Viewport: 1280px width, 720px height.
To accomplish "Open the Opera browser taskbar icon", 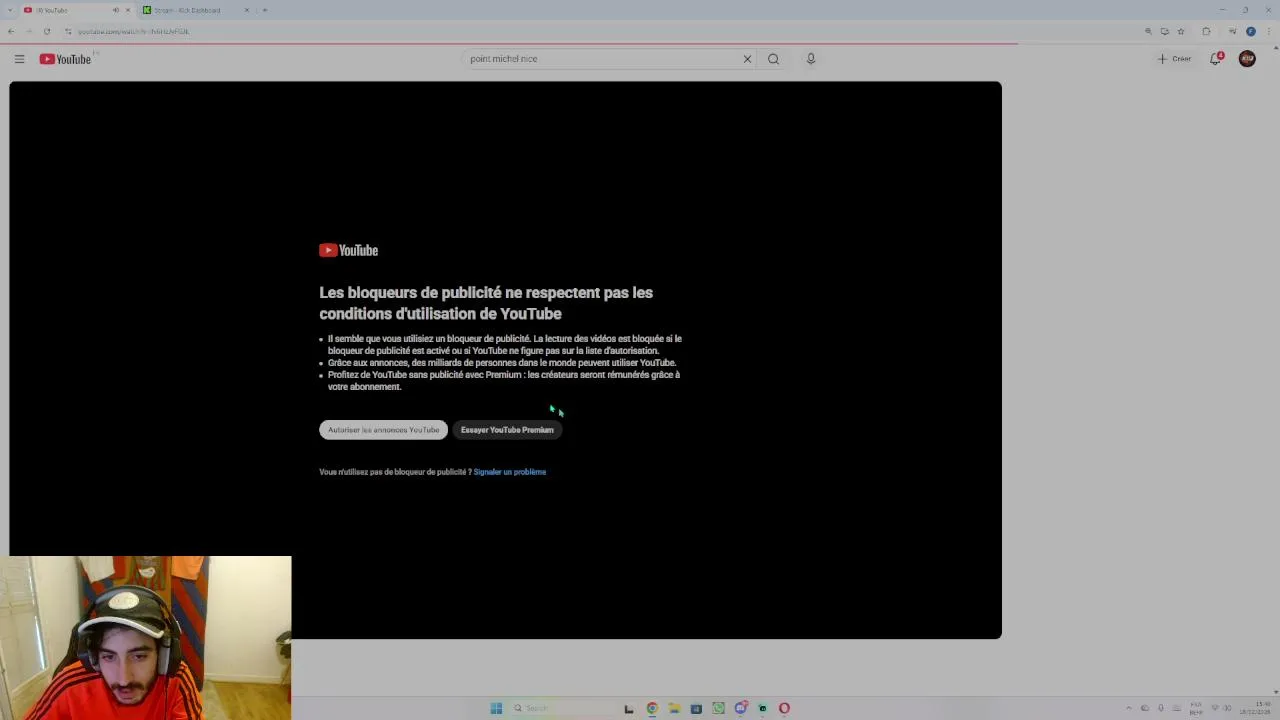I will click(784, 708).
